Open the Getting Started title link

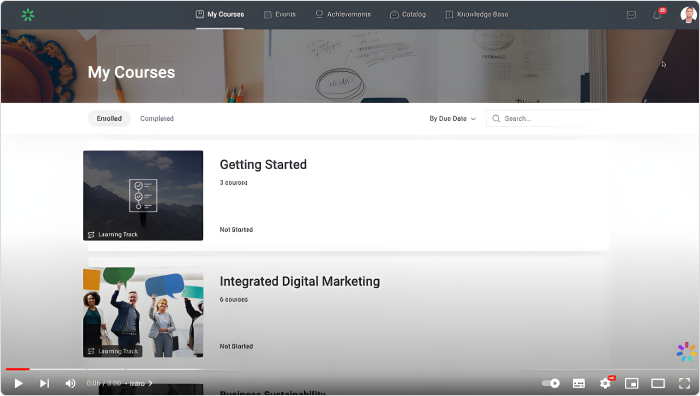point(263,164)
